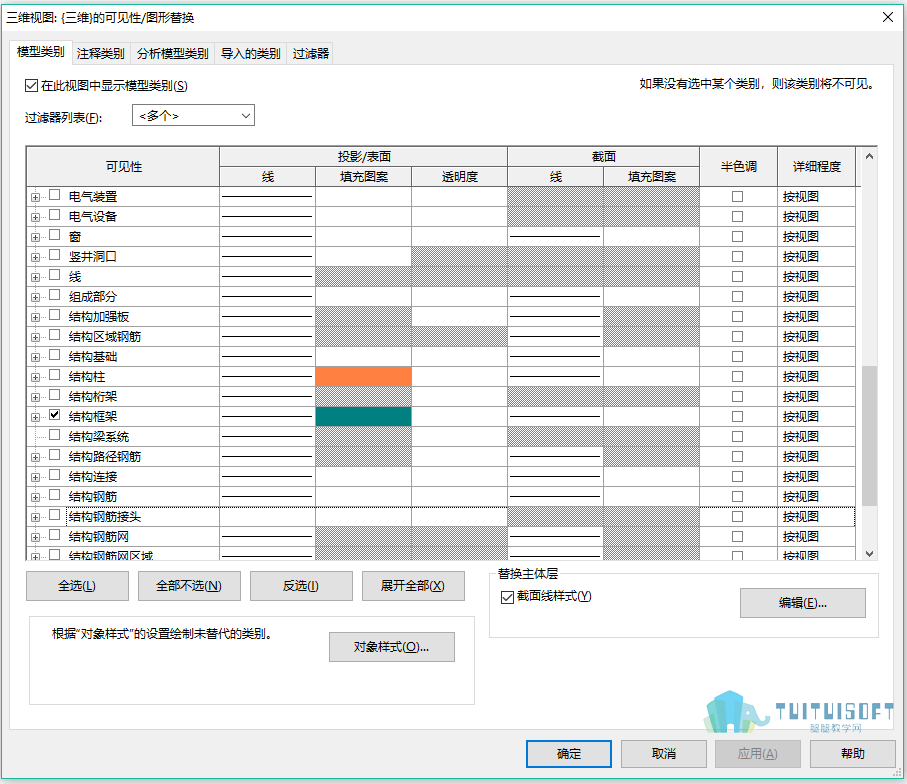Expand the 电气装置 tree node
This screenshot has height=784, width=907.
coord(35,197)
